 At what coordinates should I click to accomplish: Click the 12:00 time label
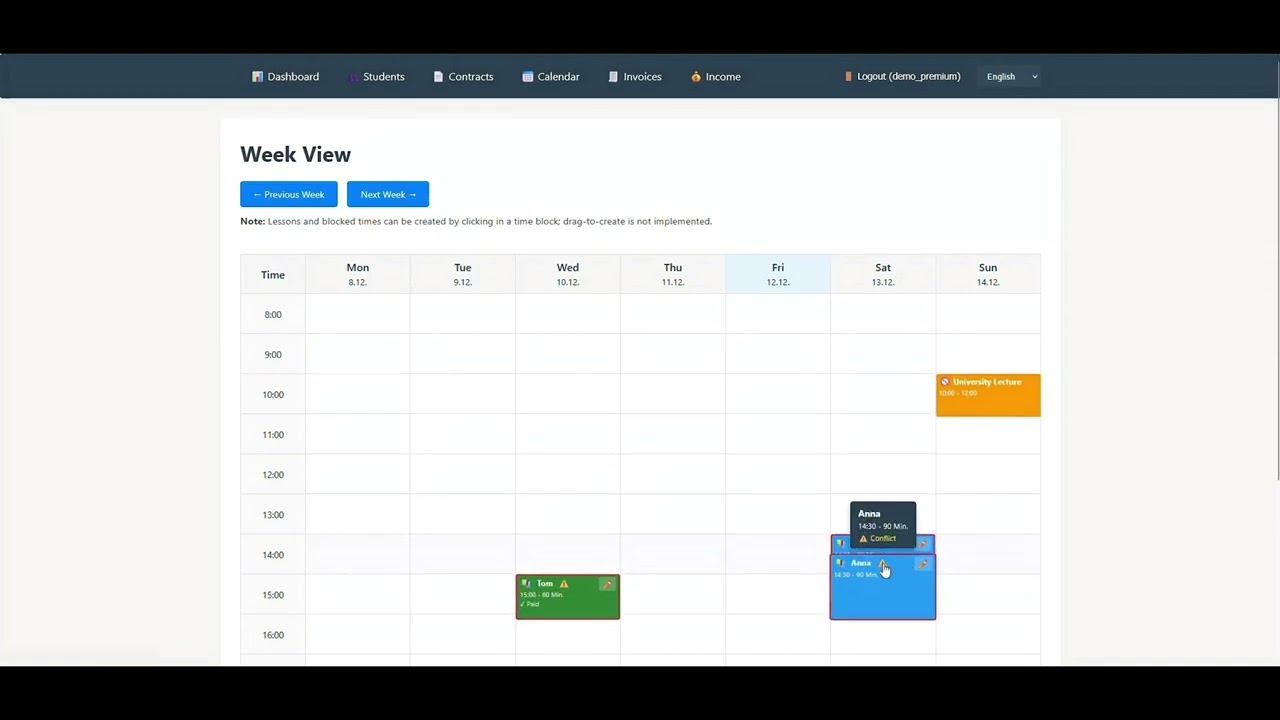coord(273,474)
